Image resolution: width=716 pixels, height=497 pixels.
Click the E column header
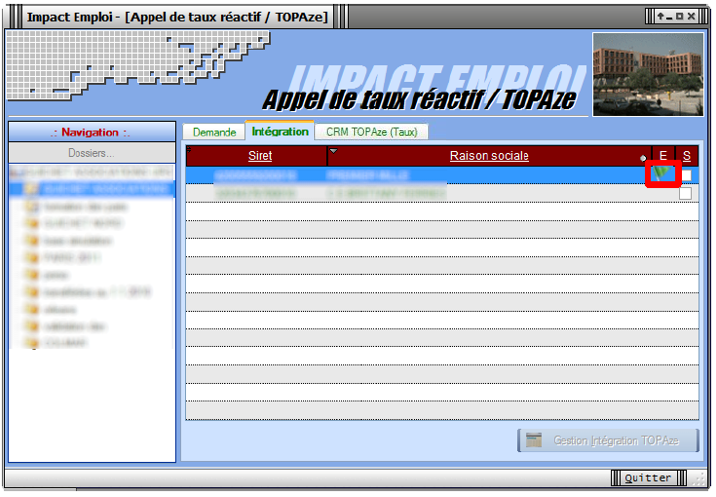tap(663, 156)
